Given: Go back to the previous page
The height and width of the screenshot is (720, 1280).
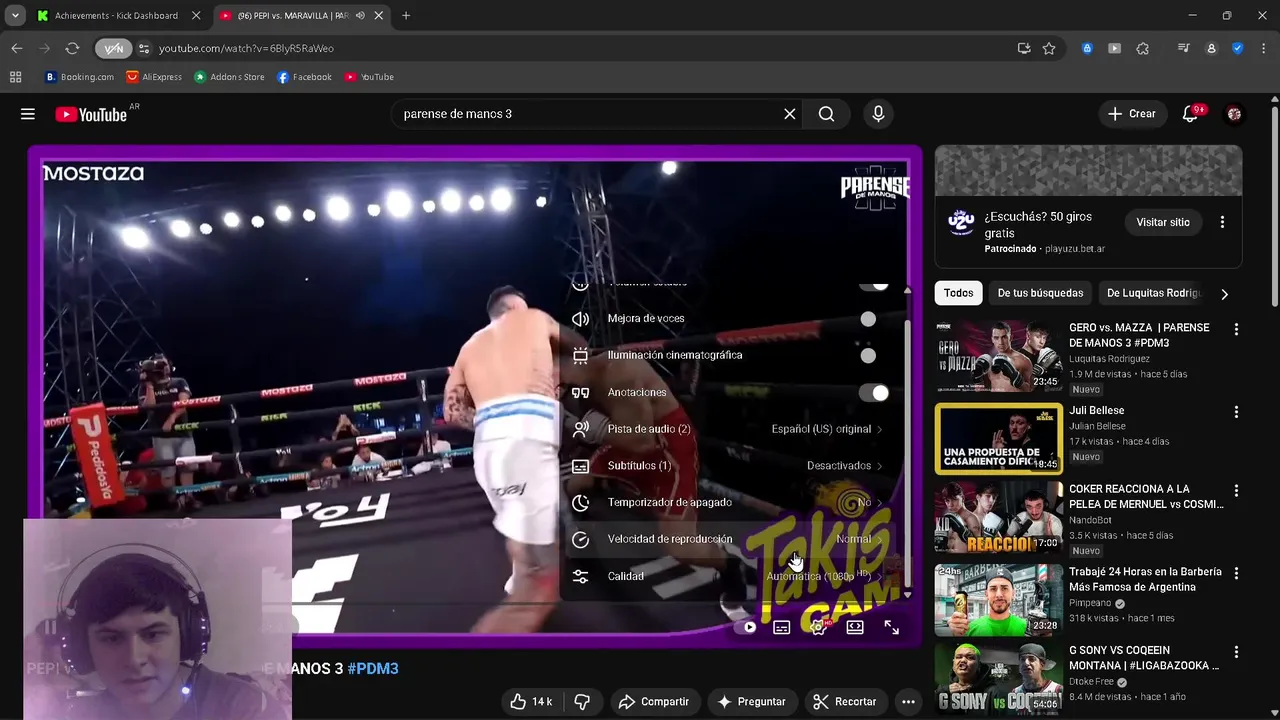Looking at the screenshot, I should [17, 48].
